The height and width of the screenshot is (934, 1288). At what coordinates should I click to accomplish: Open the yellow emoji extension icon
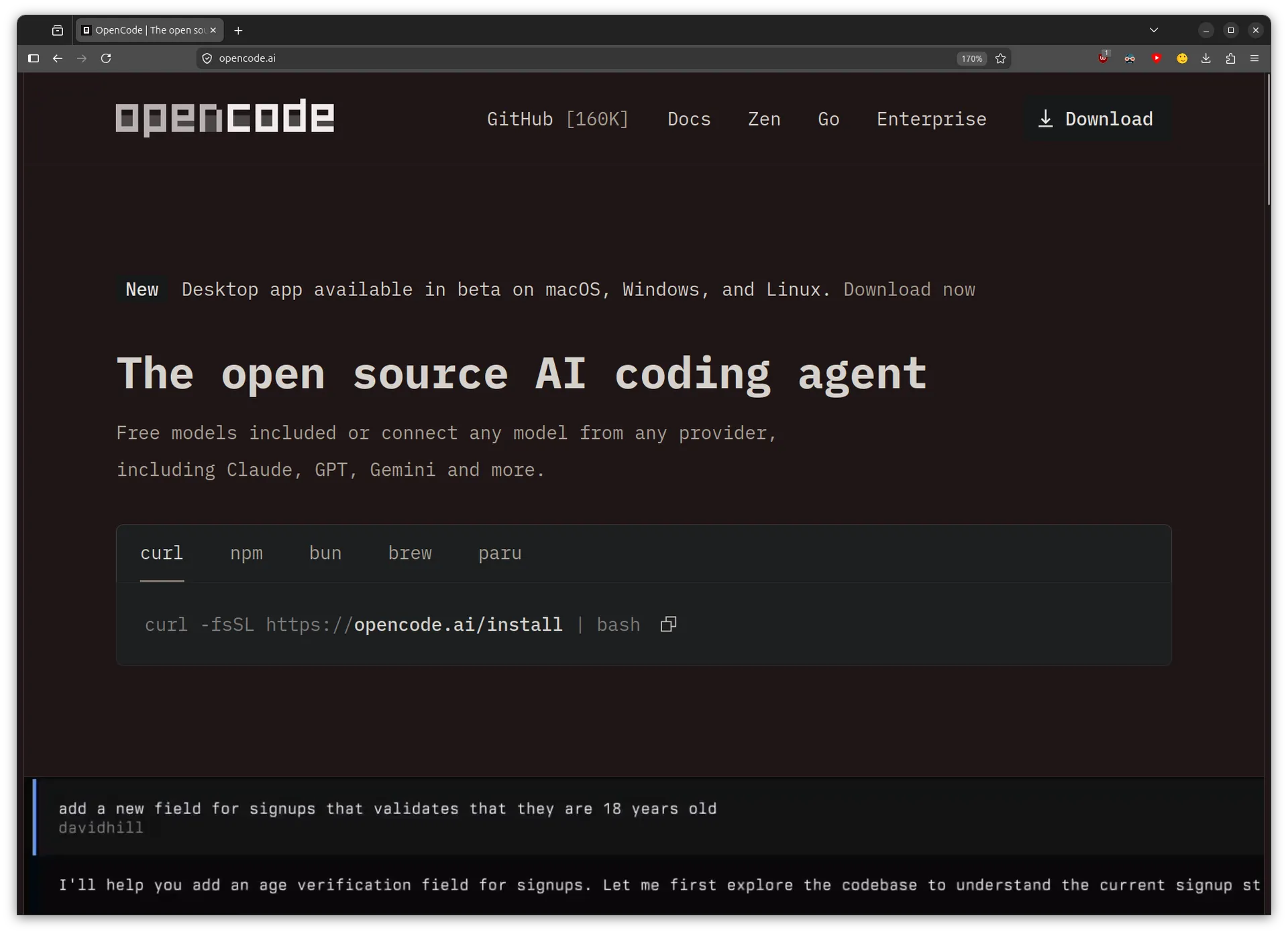pos(1182,58)
